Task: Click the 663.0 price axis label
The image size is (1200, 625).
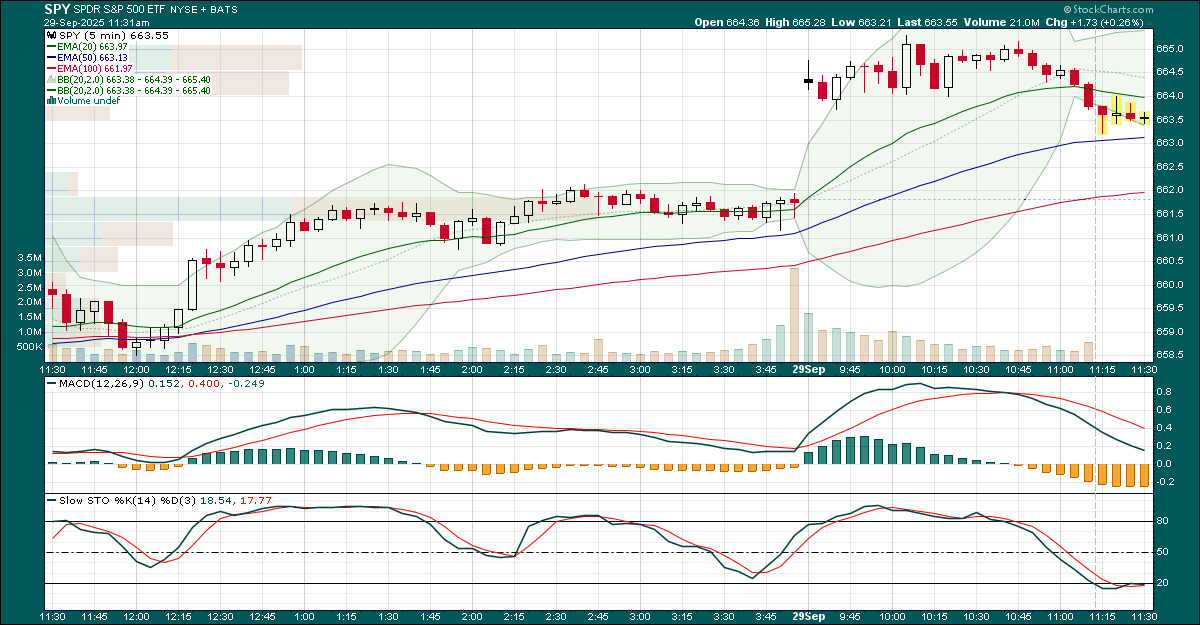Action: (x=1170, y=143)
